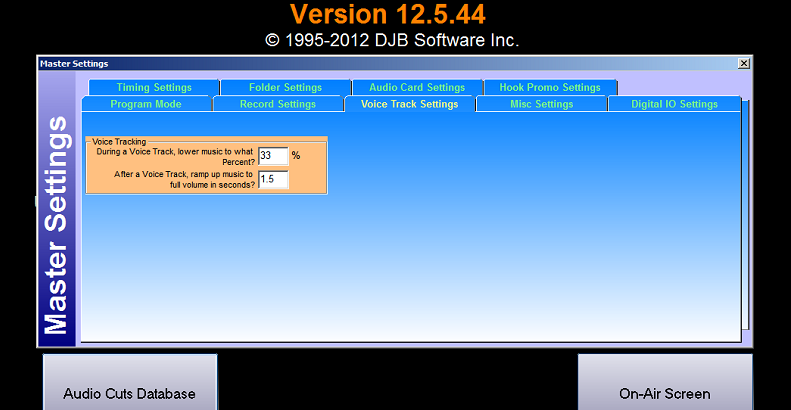The width and height of the screenshot is (791, 410).
Task: Open the Misc Settings tab
Action: (540, 104)
